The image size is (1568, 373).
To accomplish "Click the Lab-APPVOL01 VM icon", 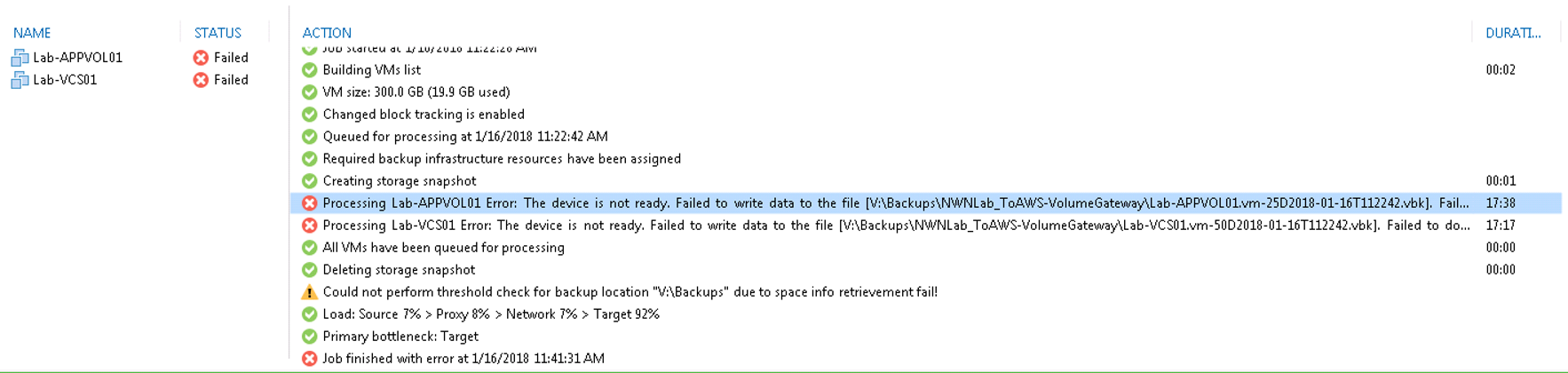I will (20, 58).
